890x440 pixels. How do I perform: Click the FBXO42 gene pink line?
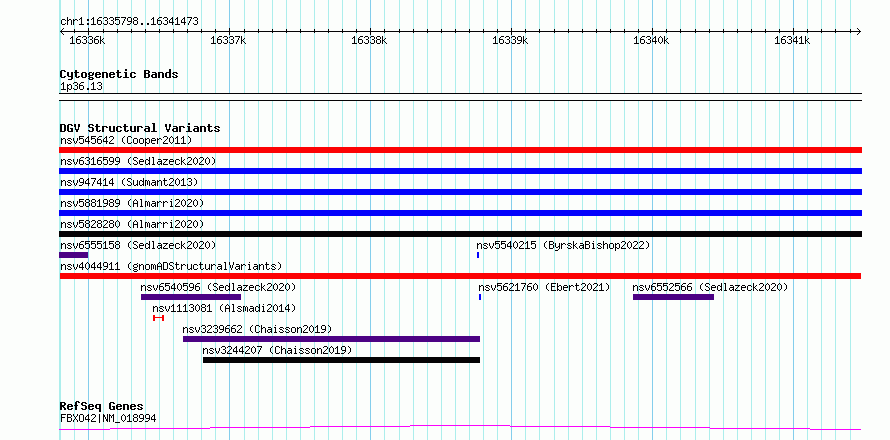(460, 428)
